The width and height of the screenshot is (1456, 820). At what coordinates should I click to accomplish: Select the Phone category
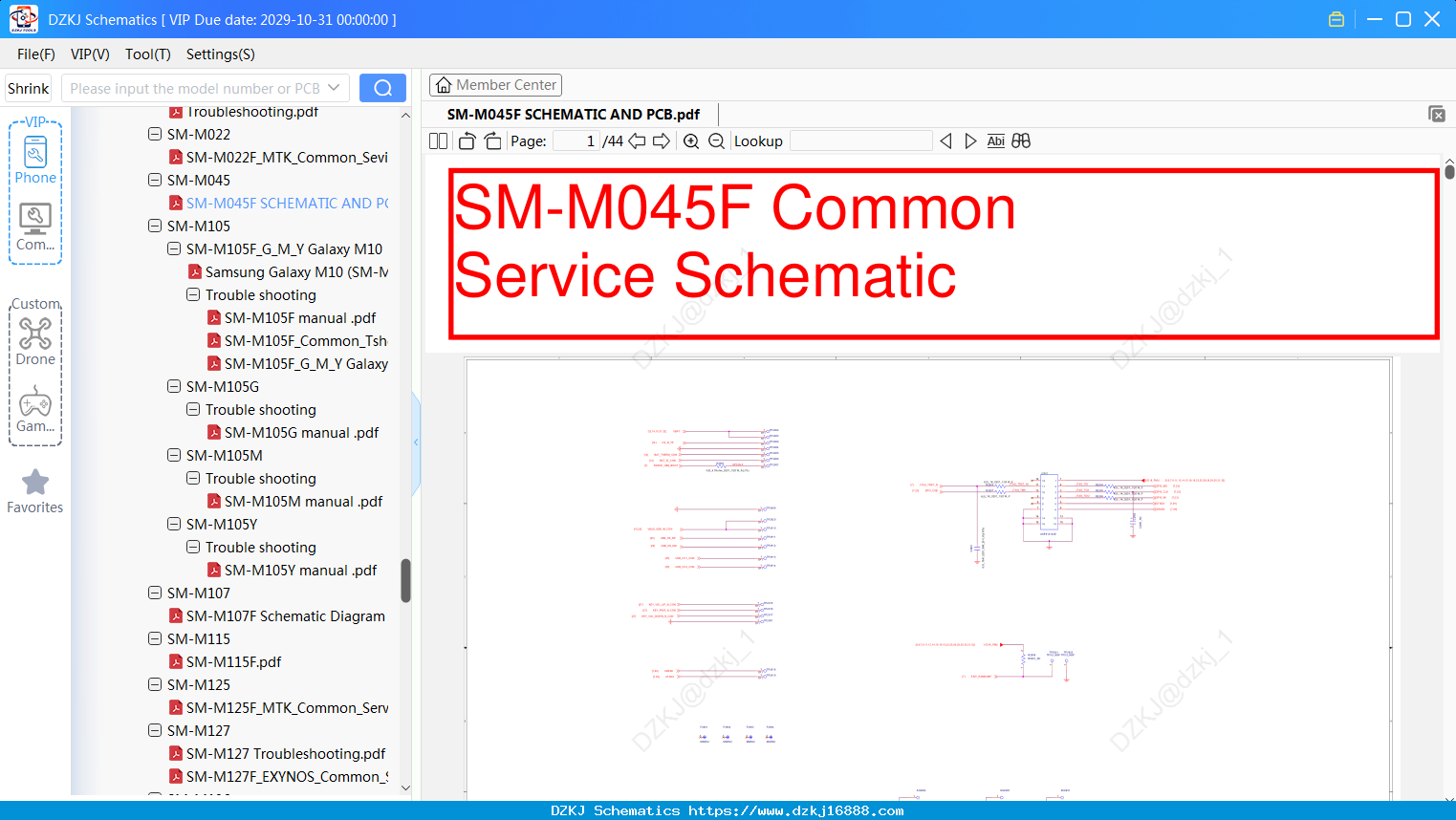(x=35, y=160)
